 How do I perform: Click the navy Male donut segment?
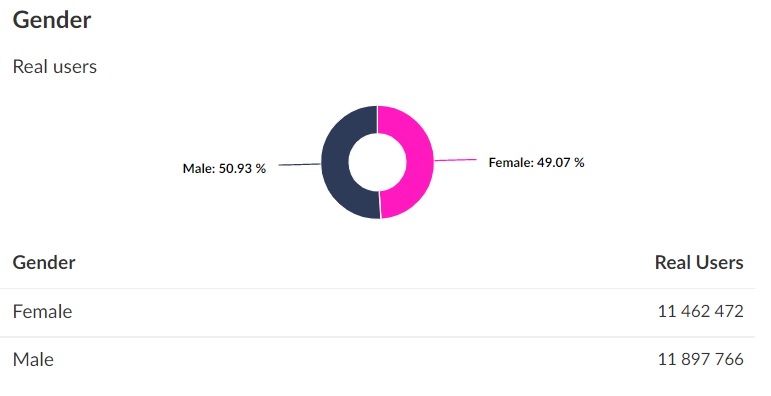[x=335, y=162]
